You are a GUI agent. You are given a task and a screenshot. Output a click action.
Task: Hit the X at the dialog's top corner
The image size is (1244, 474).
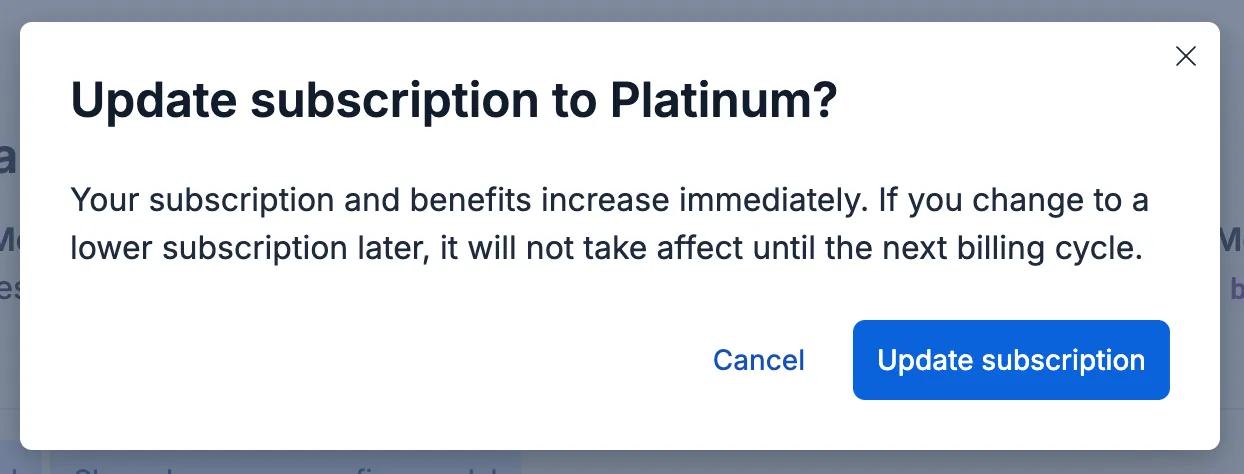tap(1185, 56)
